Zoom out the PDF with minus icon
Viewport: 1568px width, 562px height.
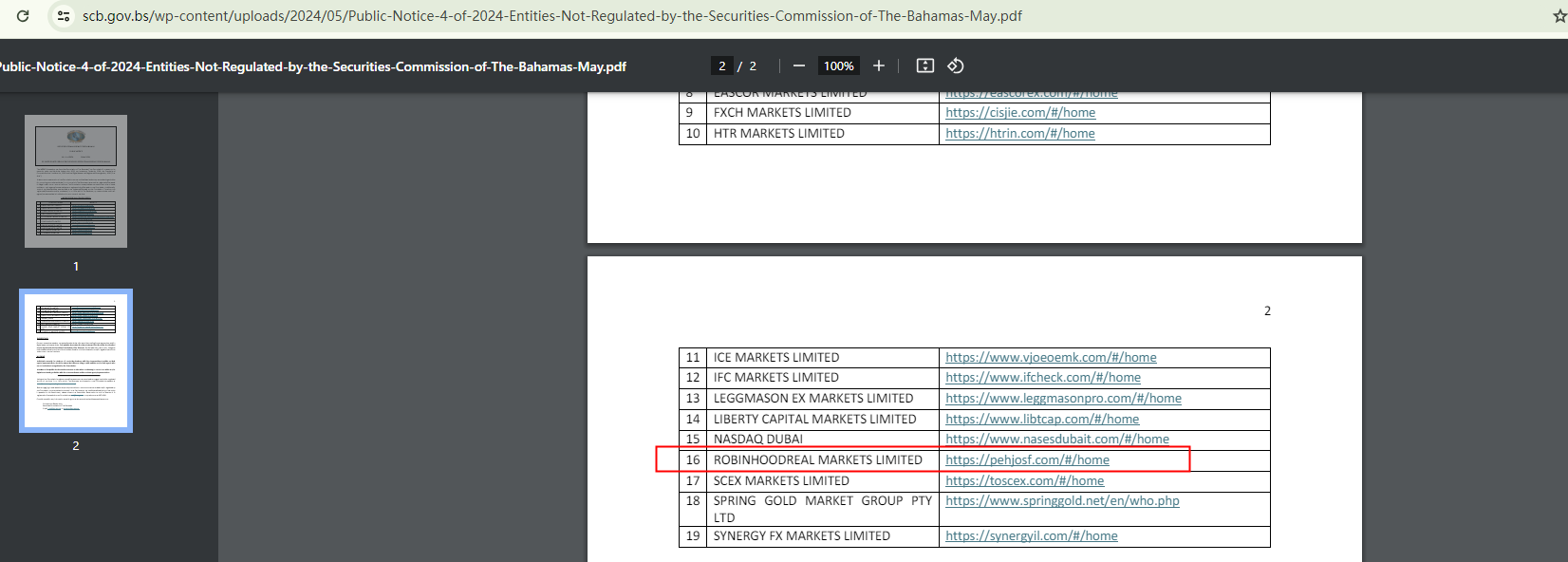[799, 66]
